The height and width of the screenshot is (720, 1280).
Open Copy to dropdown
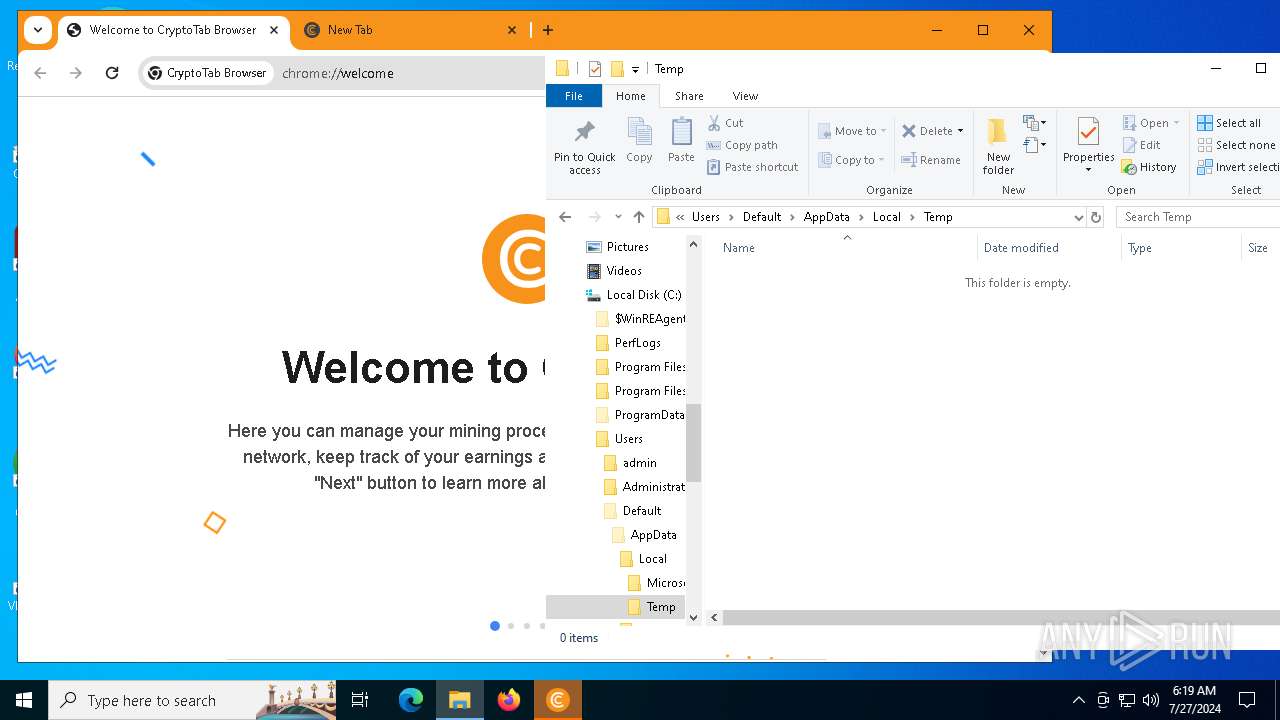pos(851,160)
